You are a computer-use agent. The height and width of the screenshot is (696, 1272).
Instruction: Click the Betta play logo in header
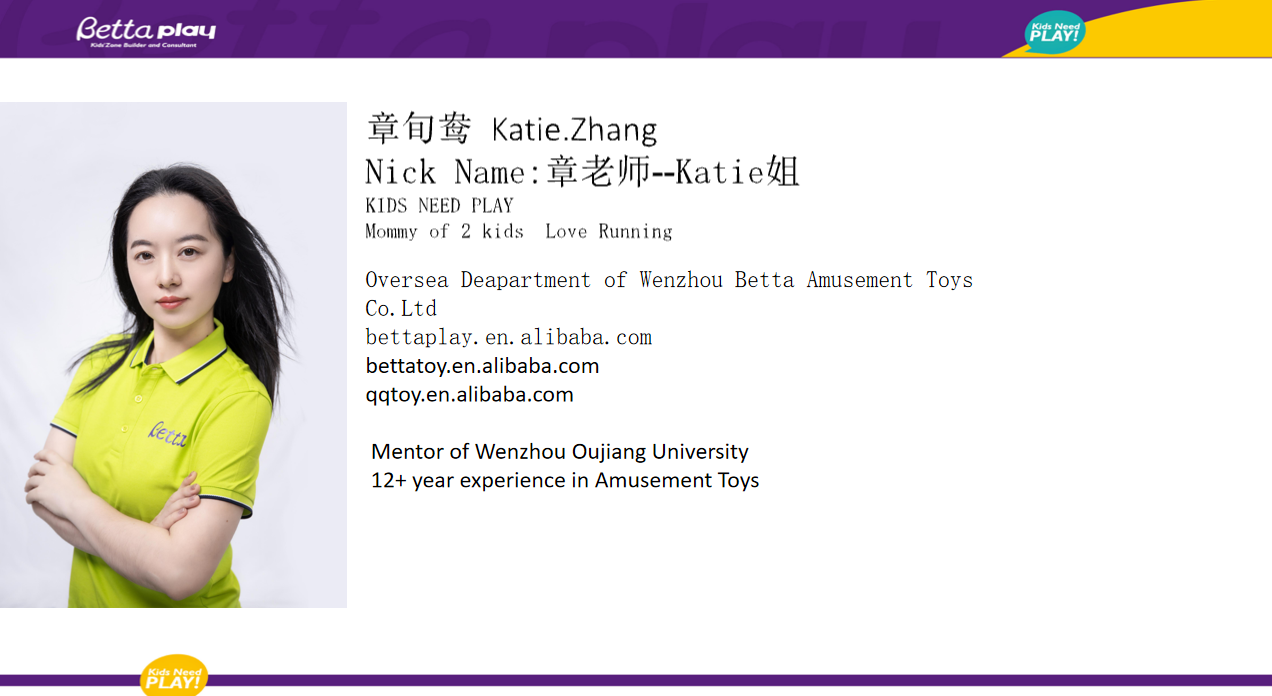tap(146, 30)
